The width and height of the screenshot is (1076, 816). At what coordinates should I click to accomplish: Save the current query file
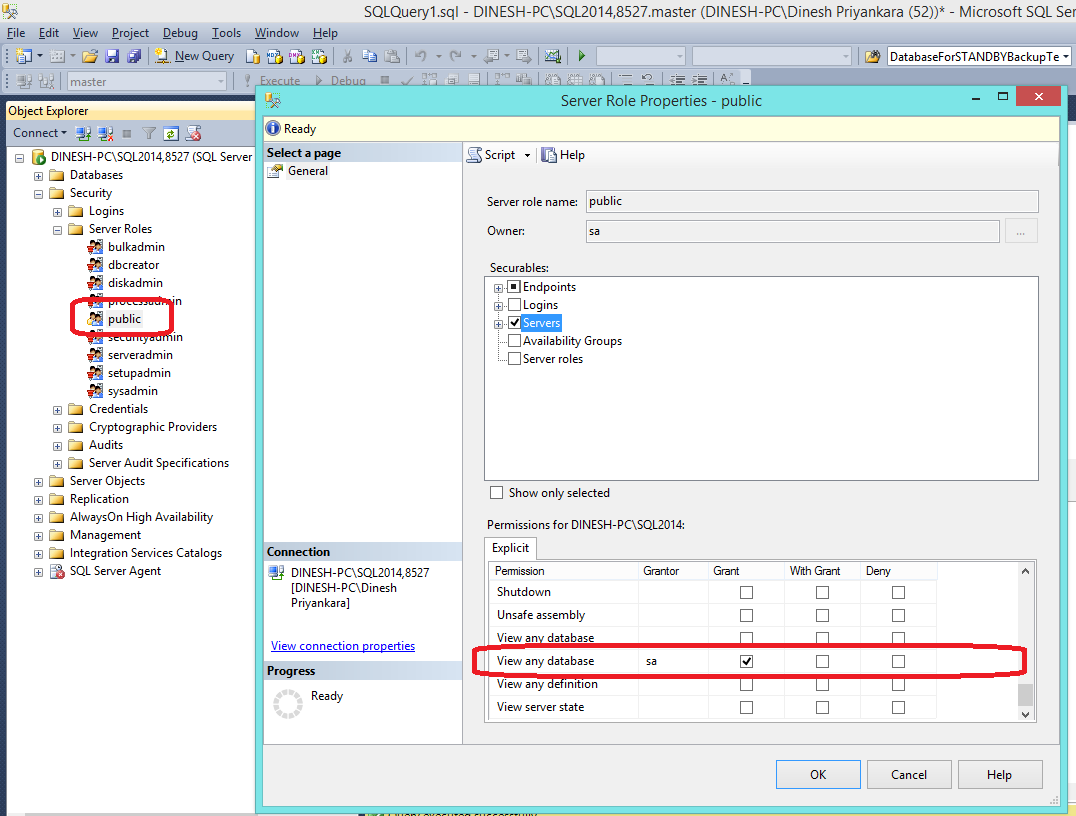(111, 55)
